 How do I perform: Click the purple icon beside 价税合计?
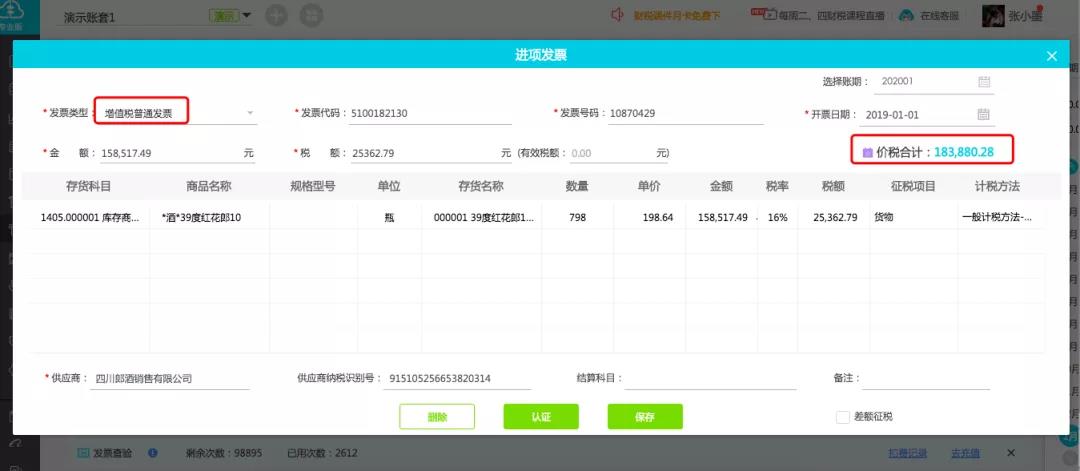click(x=867, y=152)
